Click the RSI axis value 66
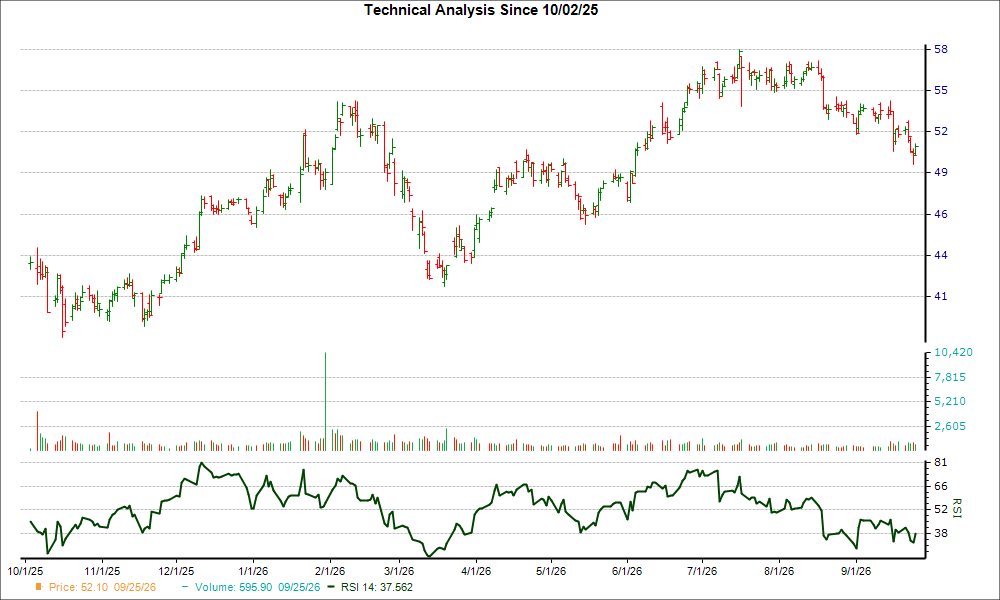 pos(941,487)
